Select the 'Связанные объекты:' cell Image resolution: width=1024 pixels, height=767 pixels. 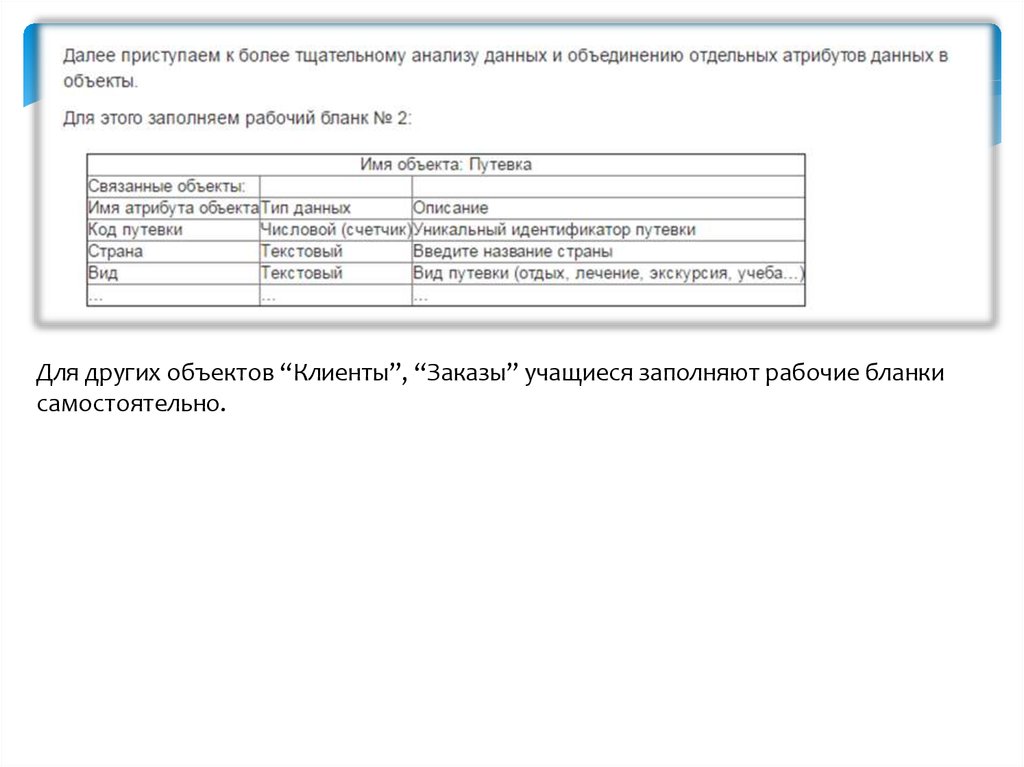pyautogui.click(x=173, y=186)
